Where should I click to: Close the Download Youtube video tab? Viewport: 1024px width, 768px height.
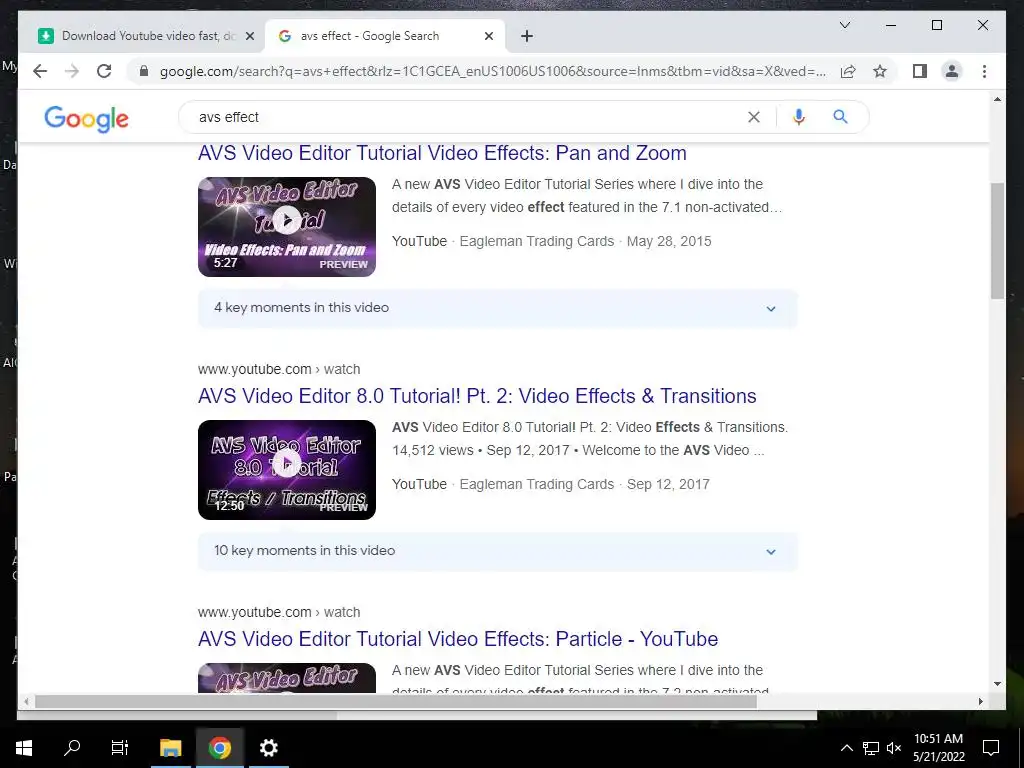(249, 36)
